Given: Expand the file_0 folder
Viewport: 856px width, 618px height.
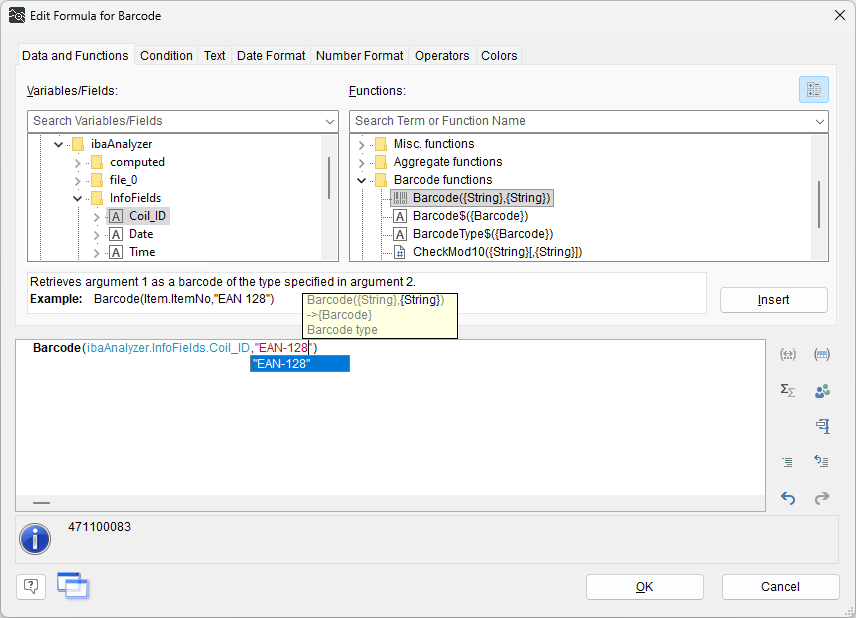Looking at the screenshot, I should (x=77, y=181).
